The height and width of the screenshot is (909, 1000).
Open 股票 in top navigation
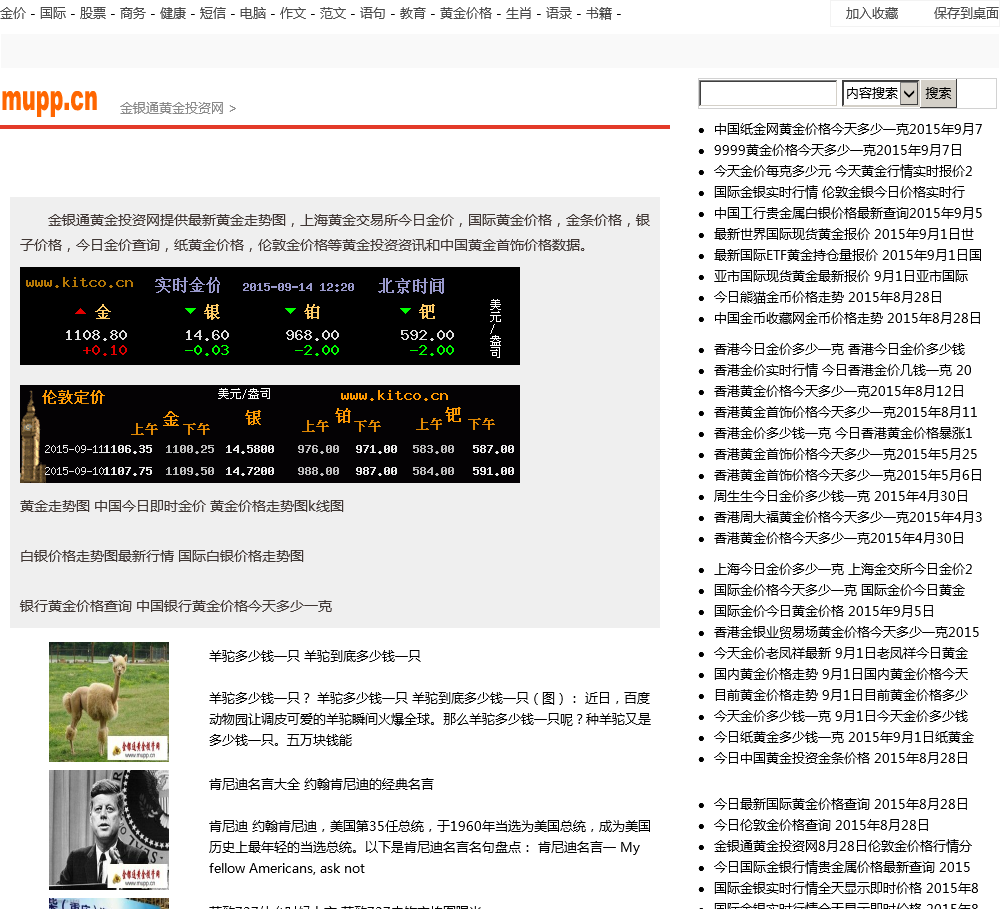click(x=93, y=13)
